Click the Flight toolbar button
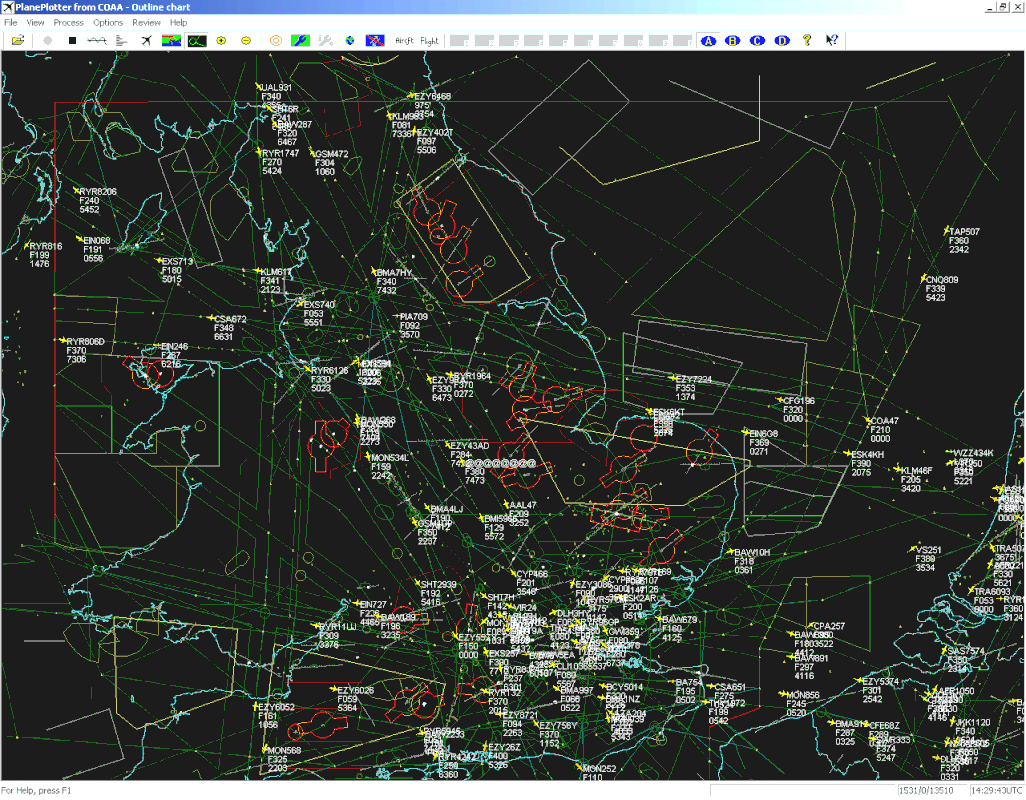The image size is (1026, 800). coord(429,41)
